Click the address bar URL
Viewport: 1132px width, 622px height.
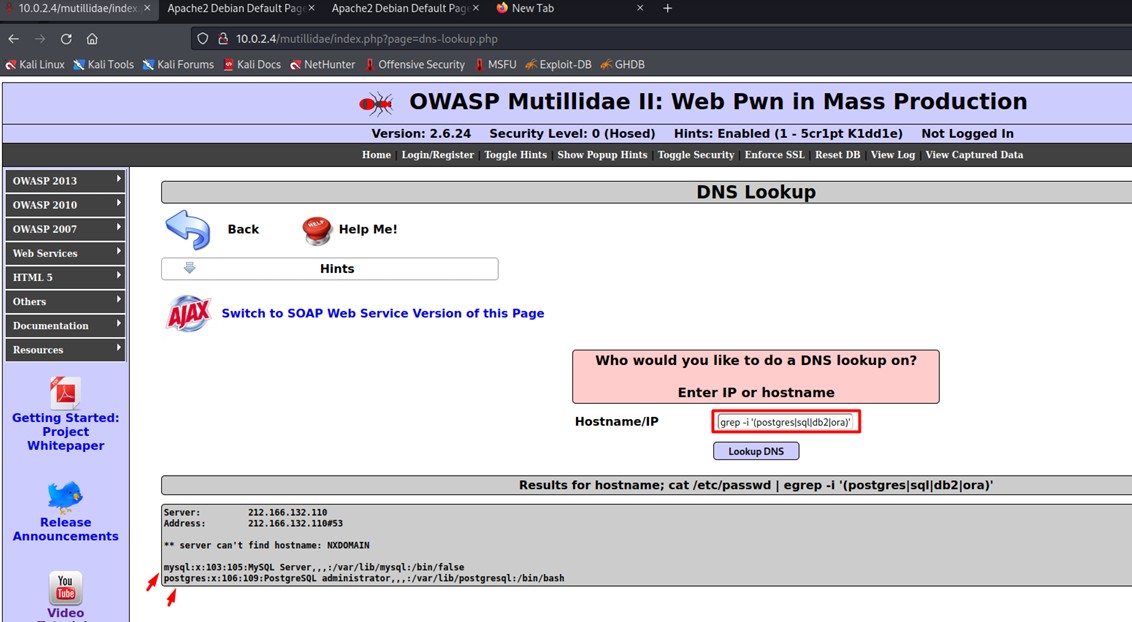(367, 39)
